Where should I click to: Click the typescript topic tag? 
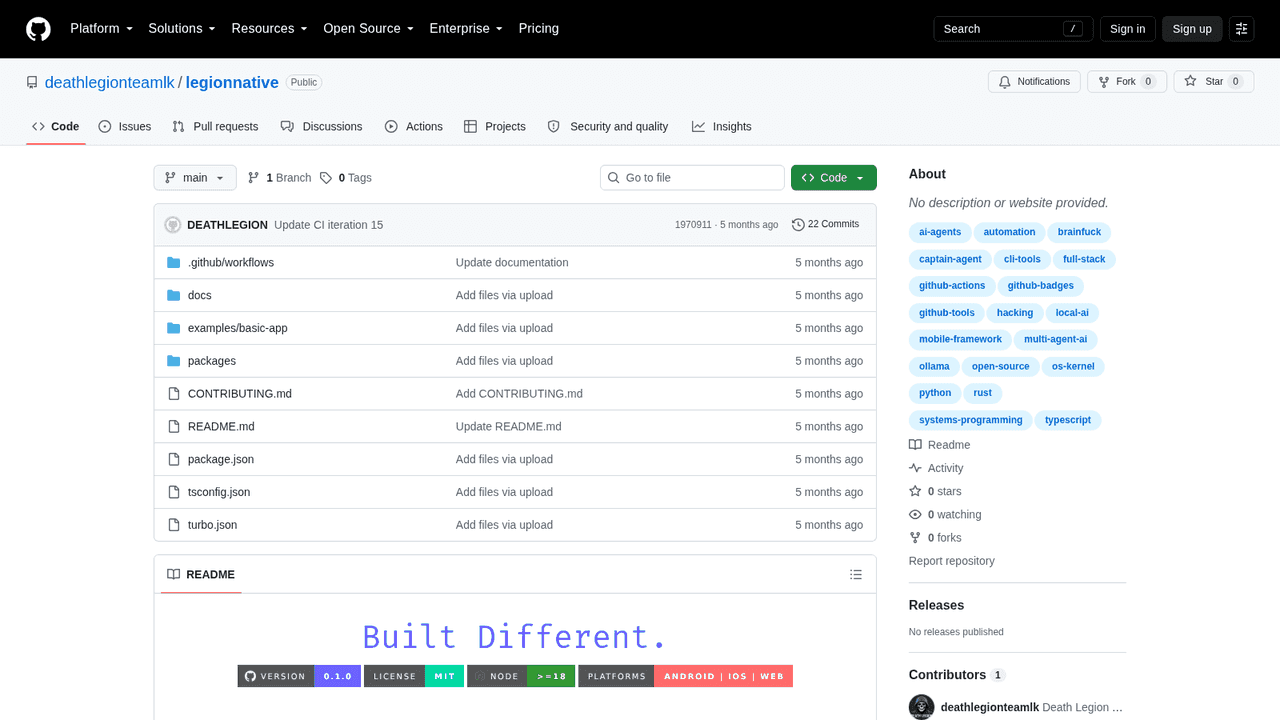tap(1068, 420)
